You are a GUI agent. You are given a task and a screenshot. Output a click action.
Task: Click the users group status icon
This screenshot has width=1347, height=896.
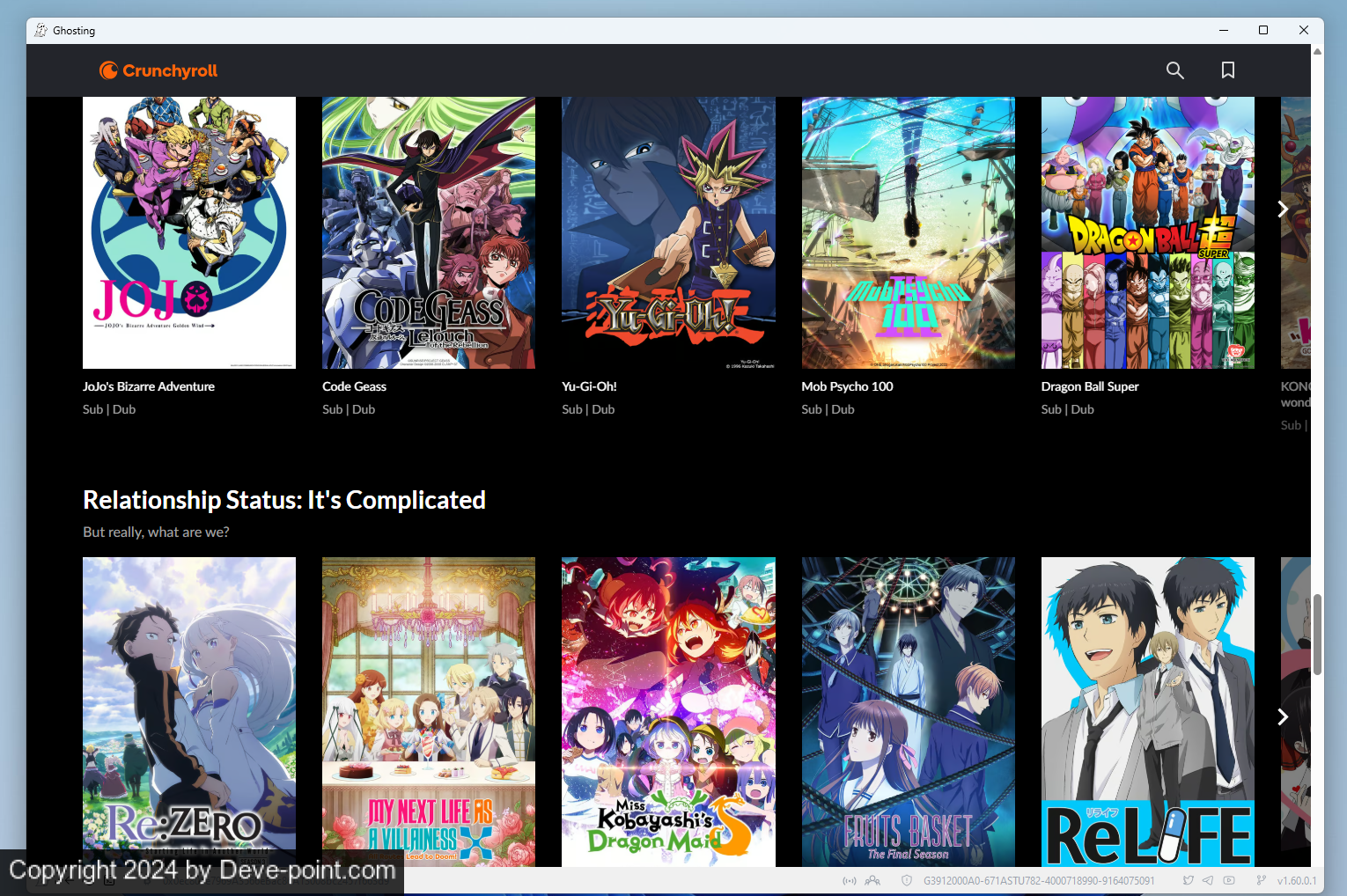click(872, 880)
